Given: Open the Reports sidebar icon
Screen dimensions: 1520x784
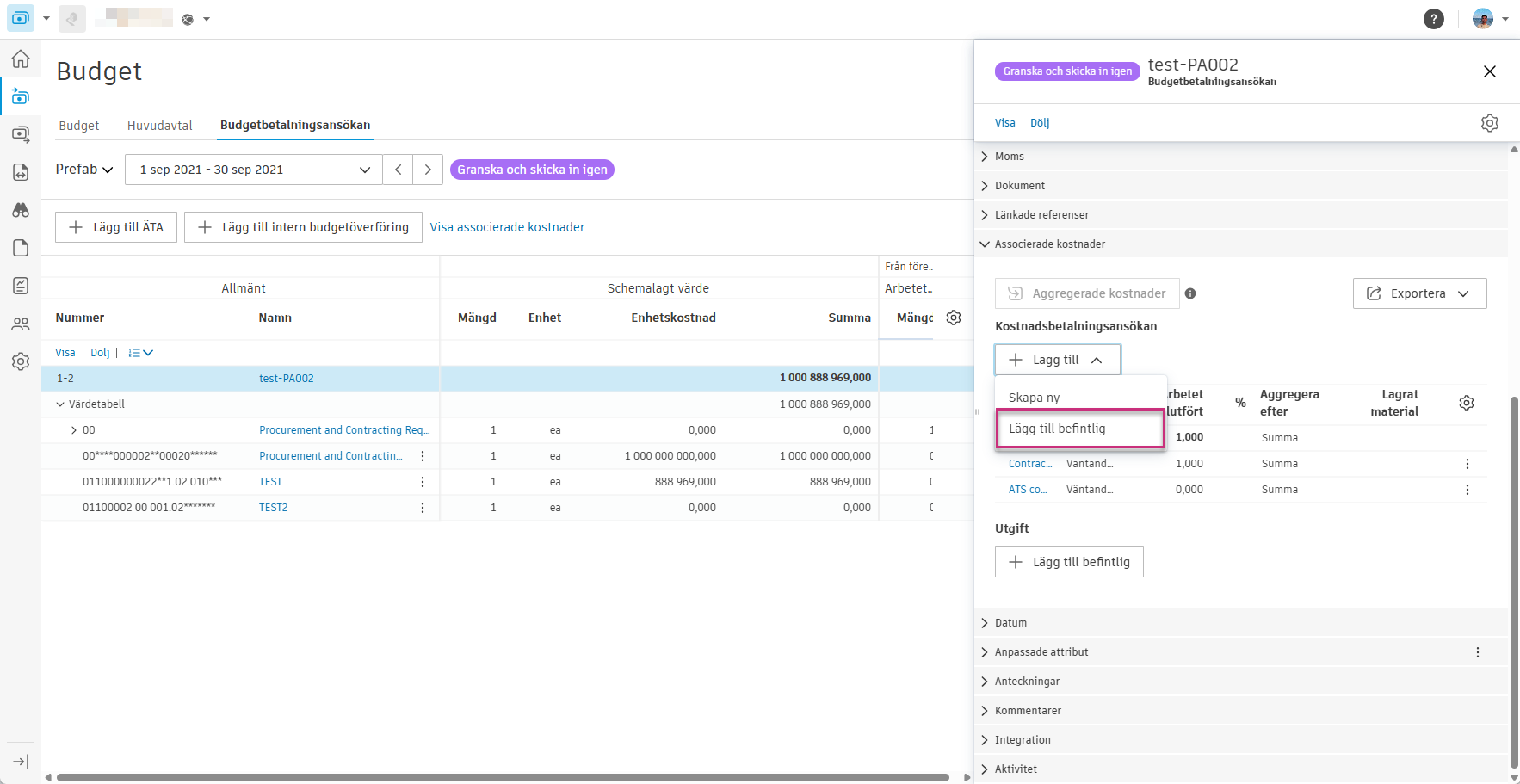Looking at the screenshot, I should pyautogui.click(x=21, y=286).
